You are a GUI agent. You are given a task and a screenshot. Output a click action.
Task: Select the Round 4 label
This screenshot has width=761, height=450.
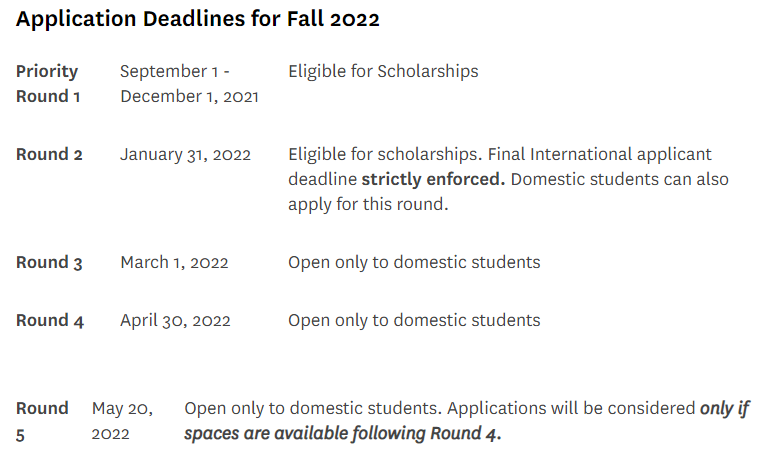50,320
